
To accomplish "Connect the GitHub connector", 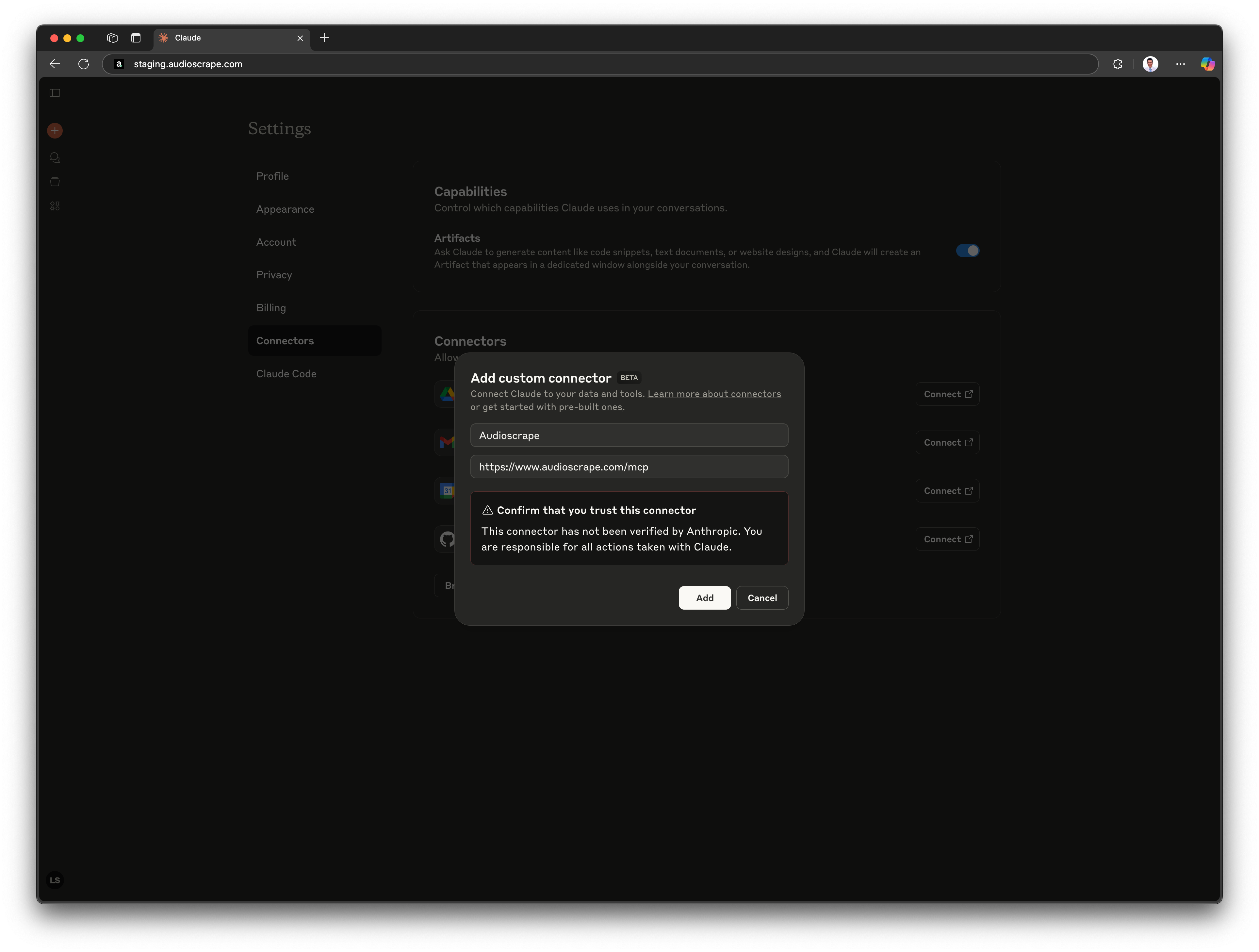I will (948, 539).
